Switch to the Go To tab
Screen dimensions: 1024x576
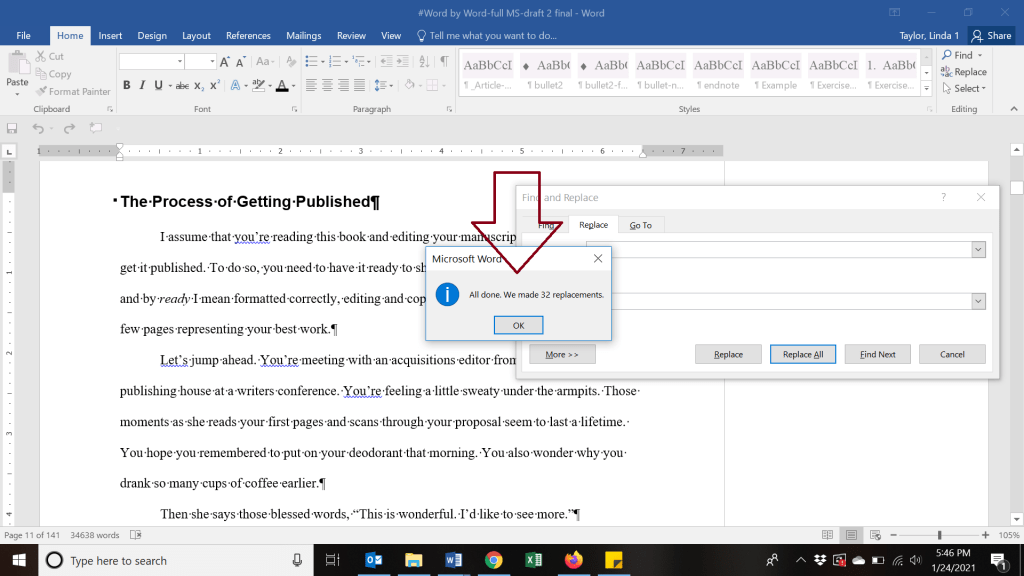click(640, 225)
